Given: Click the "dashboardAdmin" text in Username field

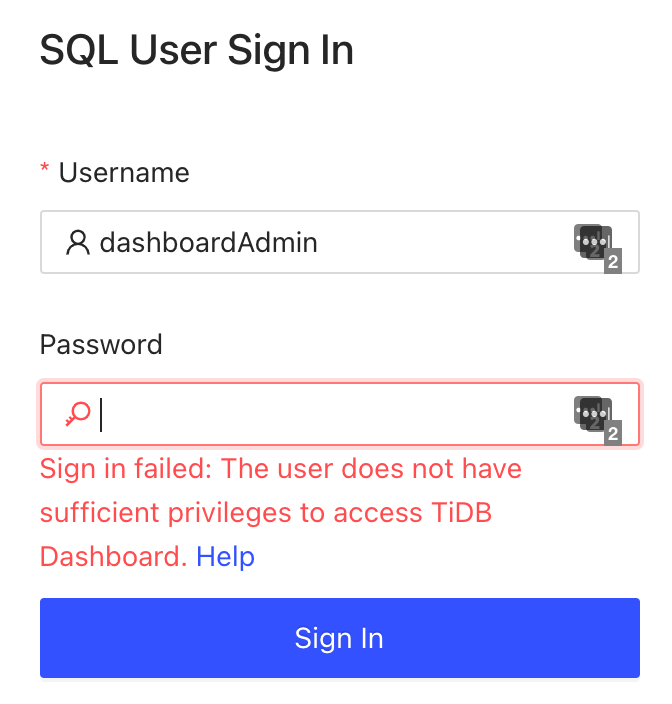Looking at the screenshot, I should point(208,242).
